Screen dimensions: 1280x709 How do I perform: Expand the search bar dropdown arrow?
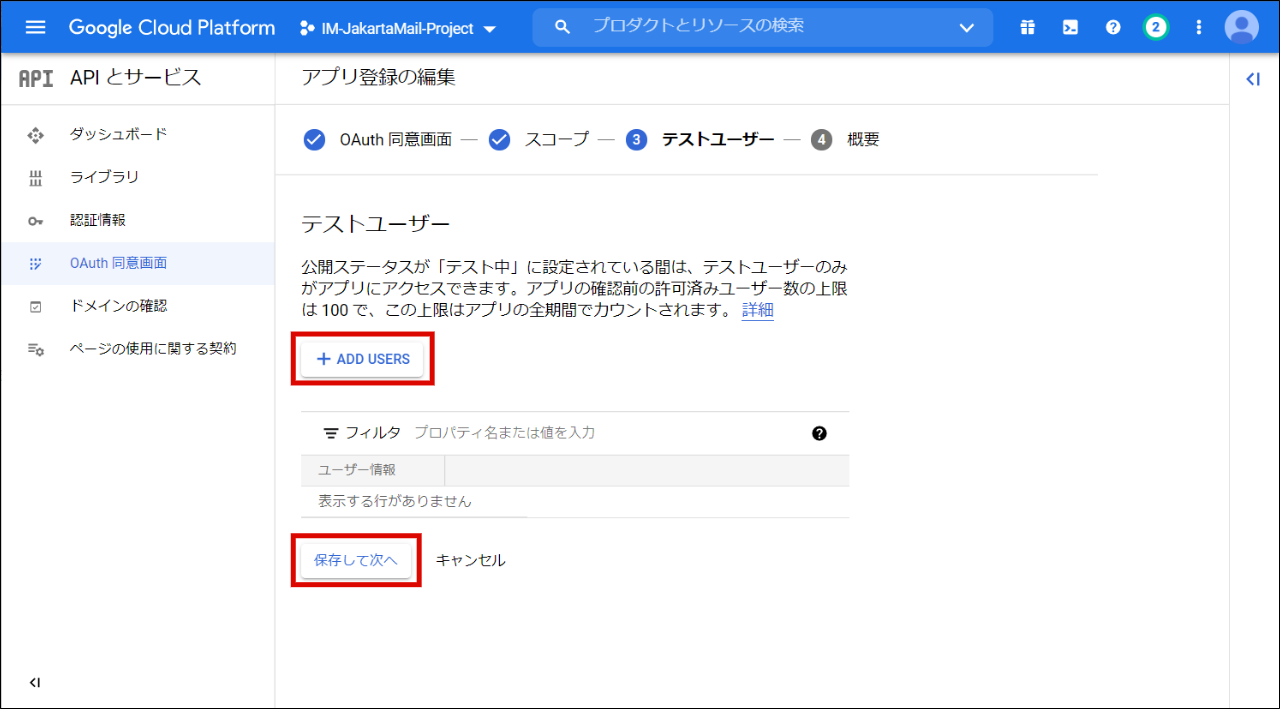[x=966, y=27]
